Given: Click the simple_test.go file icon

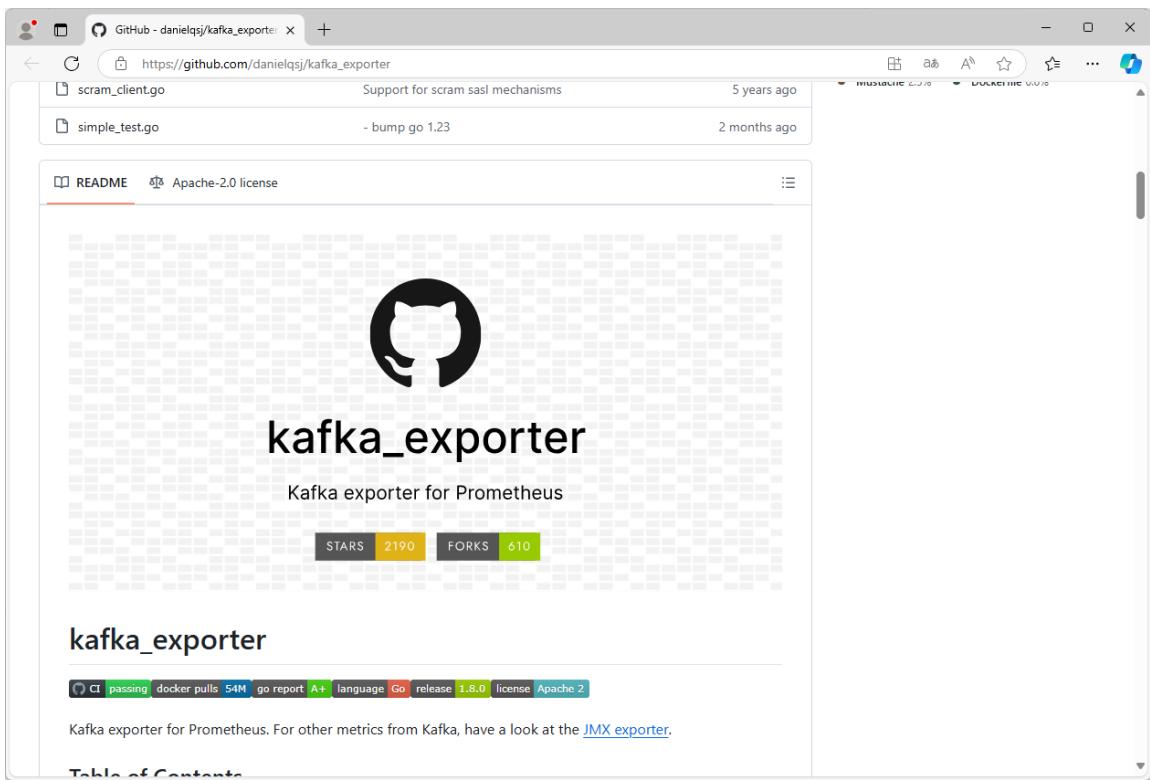Looking at the screenshot, I should pyautogui.click(x=62, y=126).
